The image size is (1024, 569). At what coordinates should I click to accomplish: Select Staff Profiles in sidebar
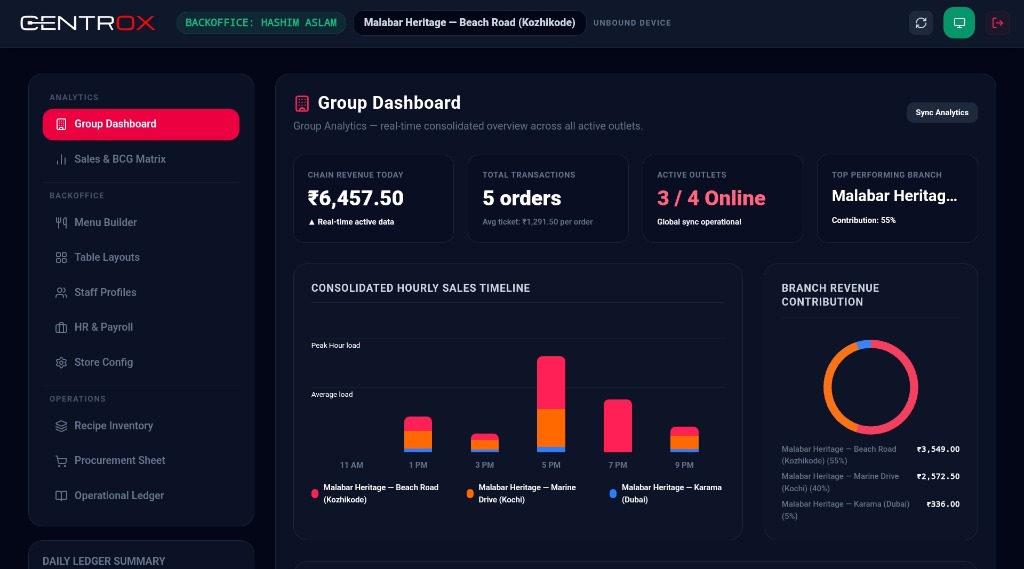point(141,293)
